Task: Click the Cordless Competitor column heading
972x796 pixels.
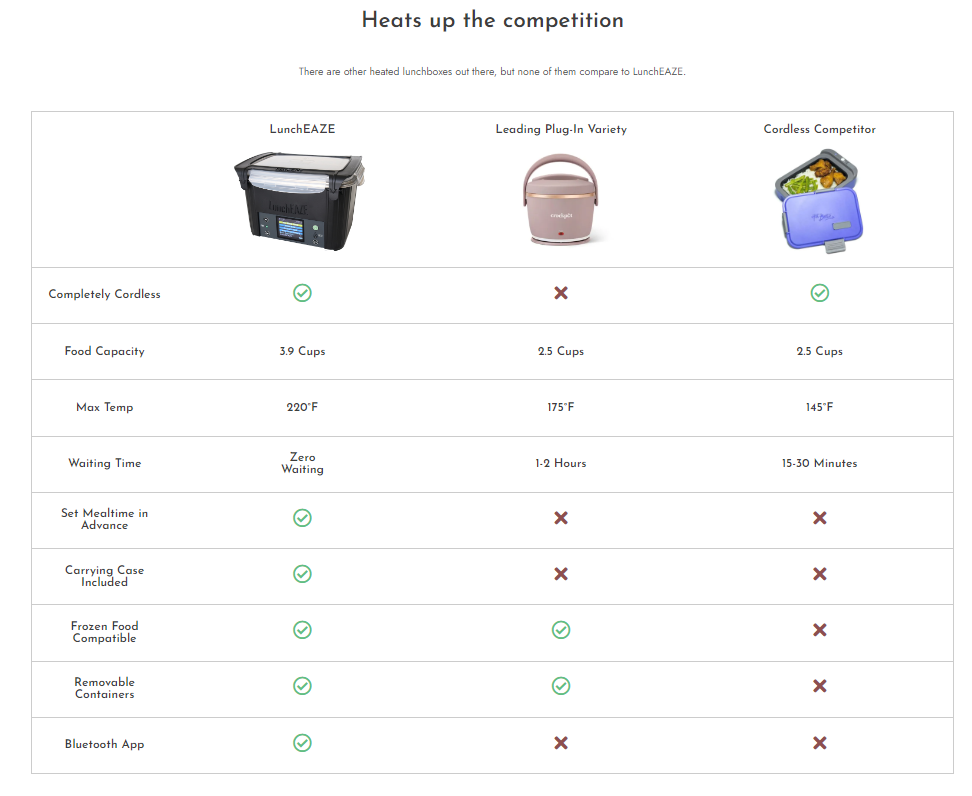Action: pyautogui.click(x=820, y=129)
